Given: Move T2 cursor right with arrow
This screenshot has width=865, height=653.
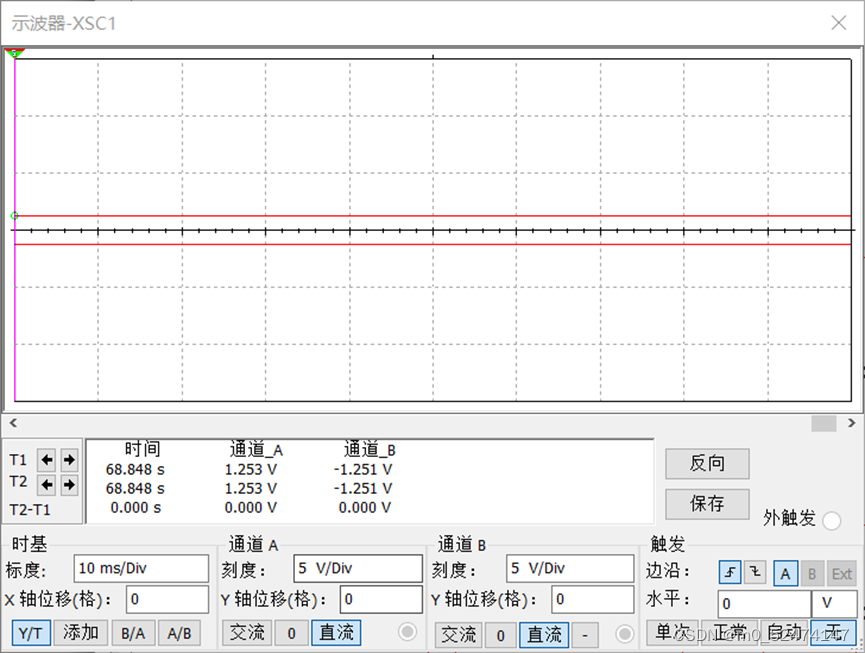Looking at the screenshot, I should pos(69,485).
